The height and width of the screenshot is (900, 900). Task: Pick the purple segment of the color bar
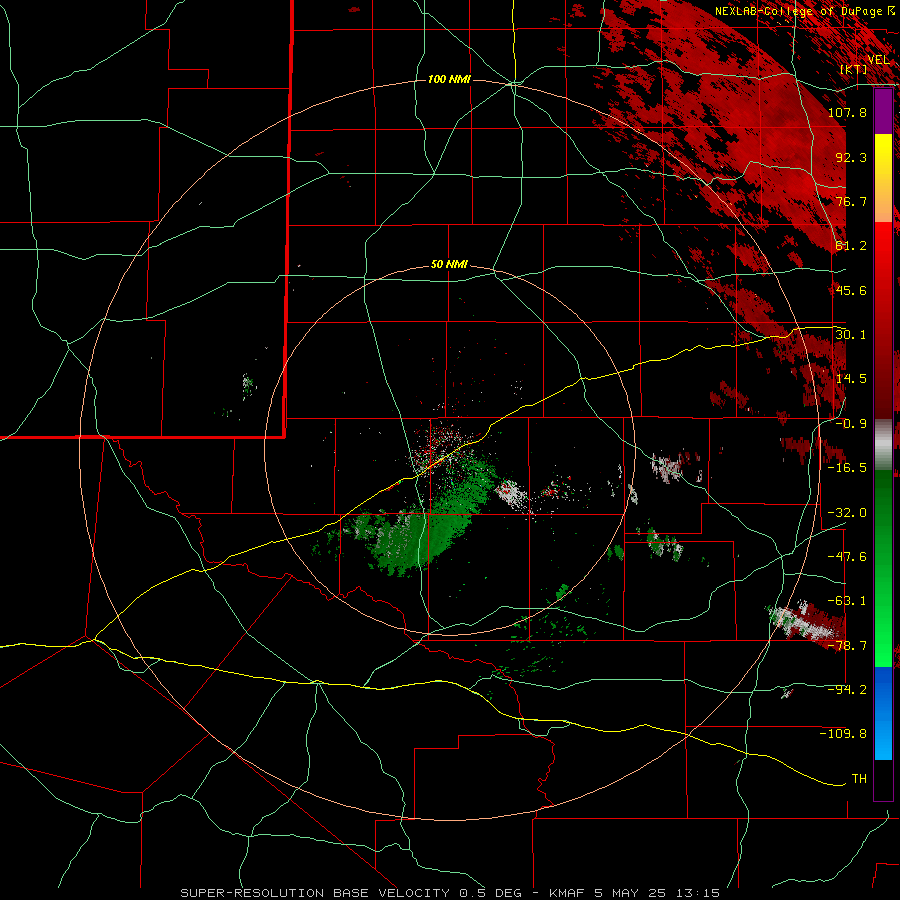point(883,111)
